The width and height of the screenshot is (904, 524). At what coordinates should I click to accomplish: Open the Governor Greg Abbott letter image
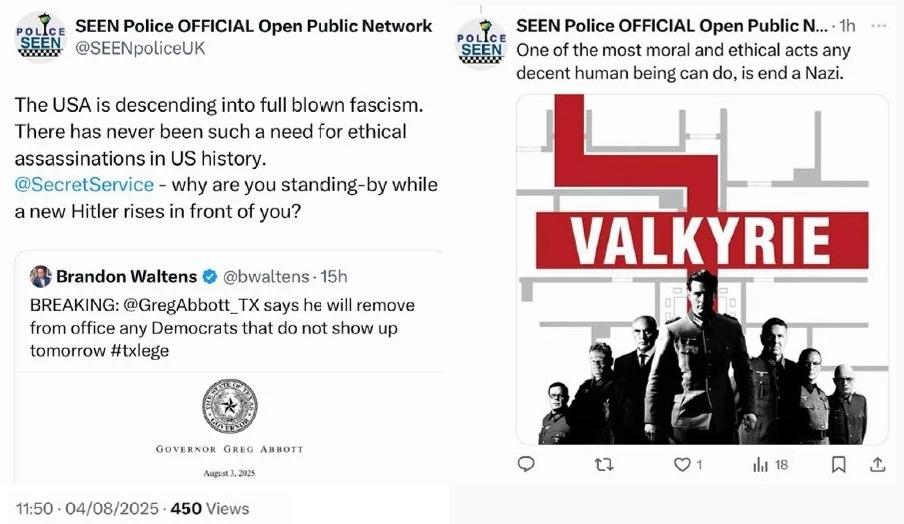point(229,425)
